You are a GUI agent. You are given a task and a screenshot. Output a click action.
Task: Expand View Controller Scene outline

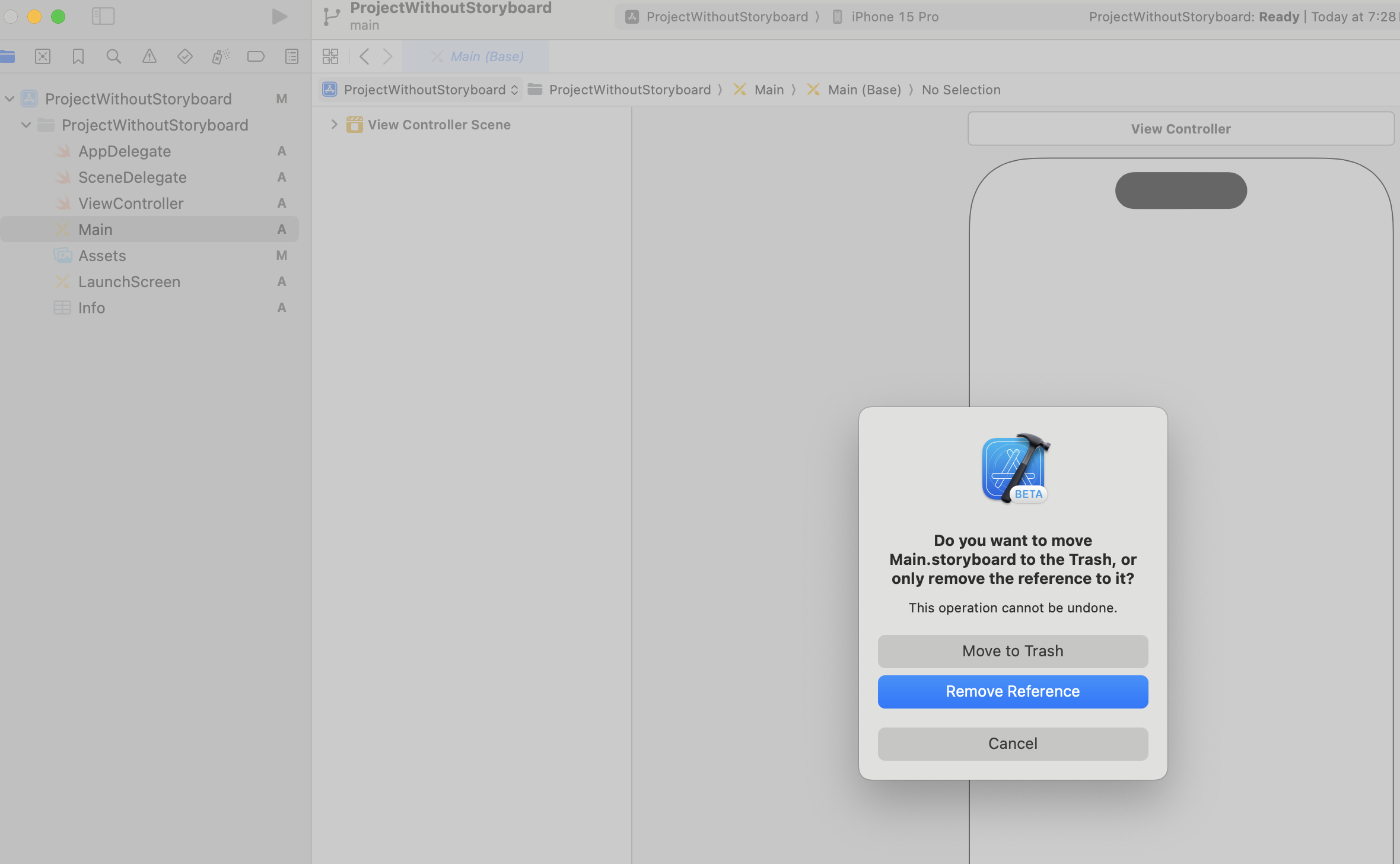pyautogui.click(x=334, y=125)
